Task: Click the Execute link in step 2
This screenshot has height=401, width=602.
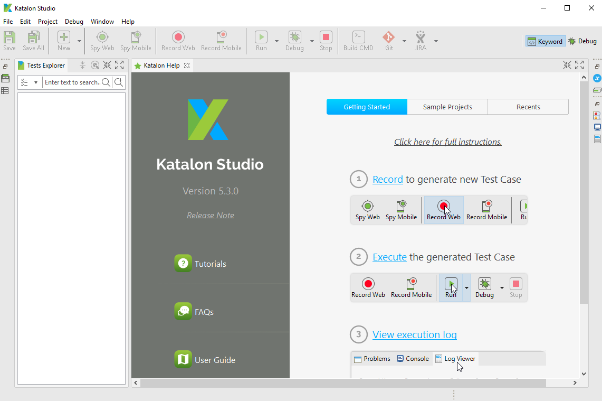Action: click(389, 257)
